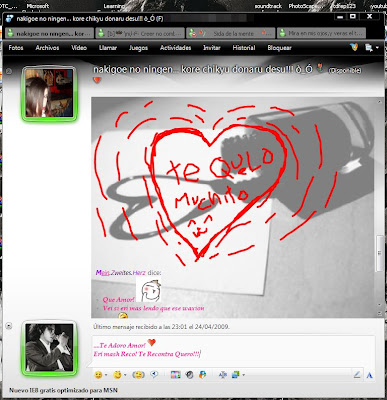Expand the wink dropdown arrow
Viewport: 387px width, 400px height.
[125, 375]
